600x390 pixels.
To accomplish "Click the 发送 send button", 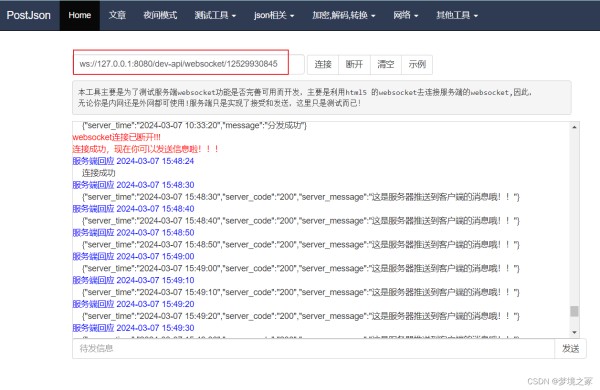I will point(570,348).
